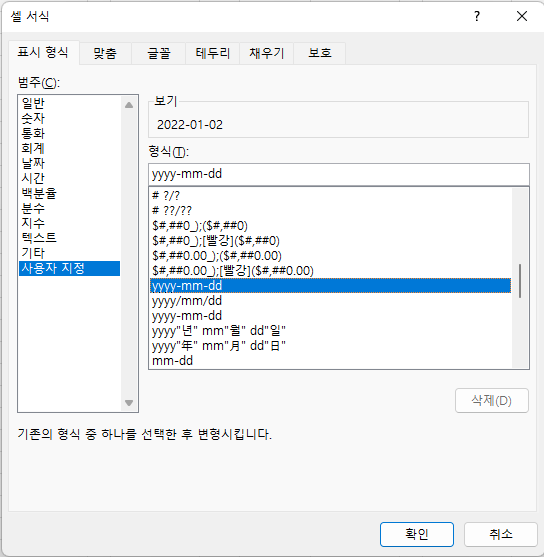Select the highlighted yyyy-mm-dd format

330,286
